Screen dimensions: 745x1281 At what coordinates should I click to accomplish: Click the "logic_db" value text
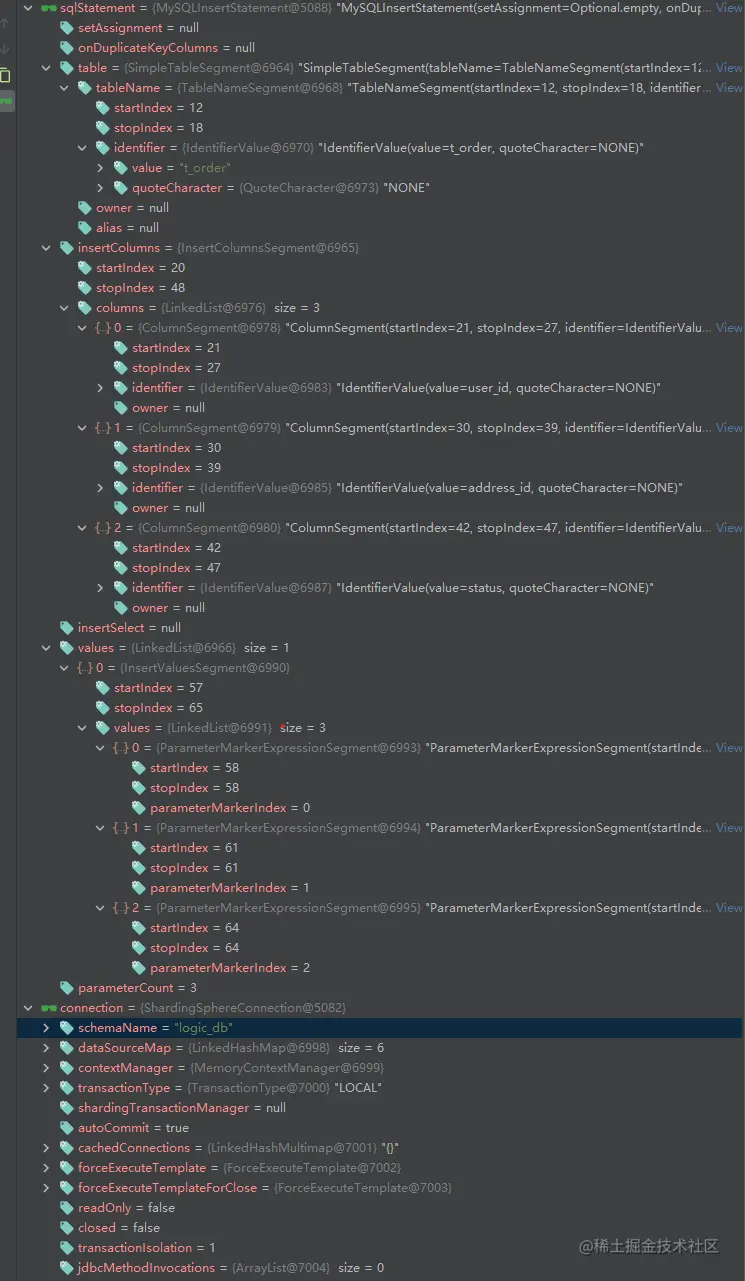pyautogui.click(x=204, y=1028)
